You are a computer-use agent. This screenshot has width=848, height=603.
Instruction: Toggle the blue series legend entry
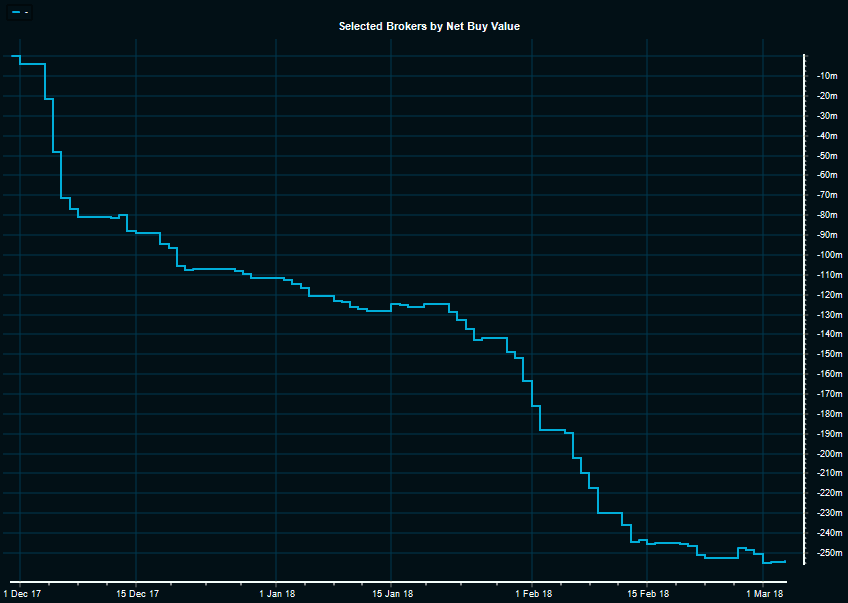point(20,11)
